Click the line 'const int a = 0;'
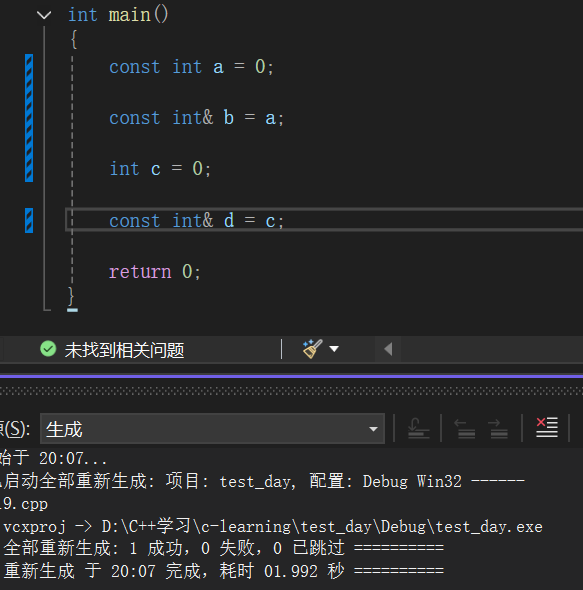Image resolution: width=583 pixels, height=590 pixels. click(191, 67)
